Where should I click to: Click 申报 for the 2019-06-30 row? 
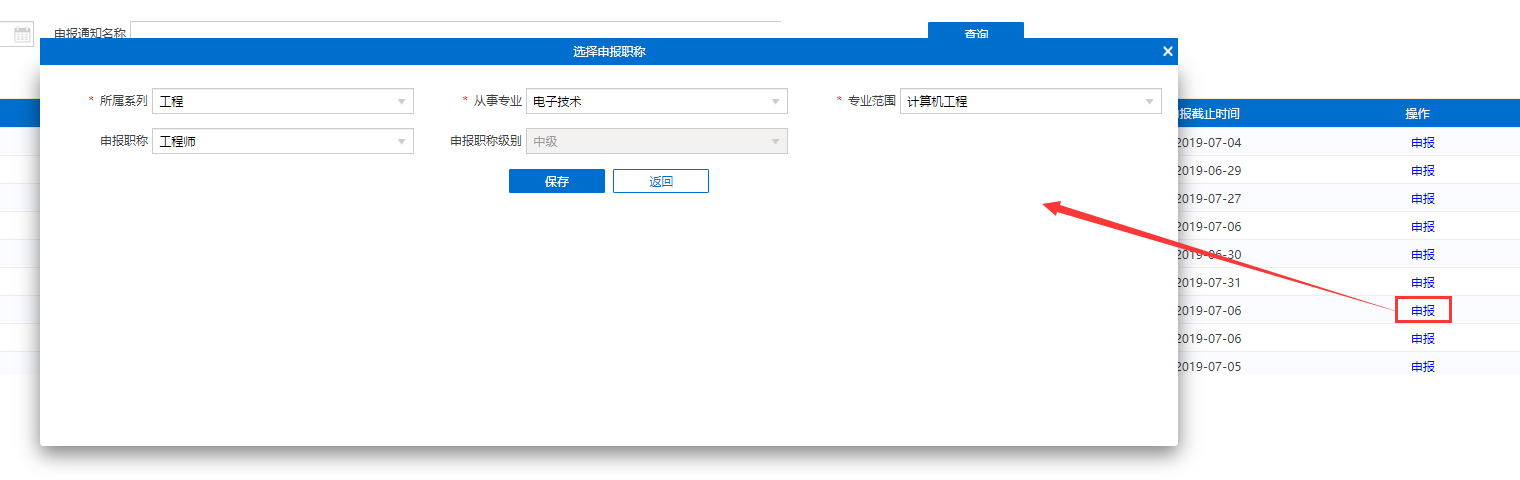tap(1422, 254)
